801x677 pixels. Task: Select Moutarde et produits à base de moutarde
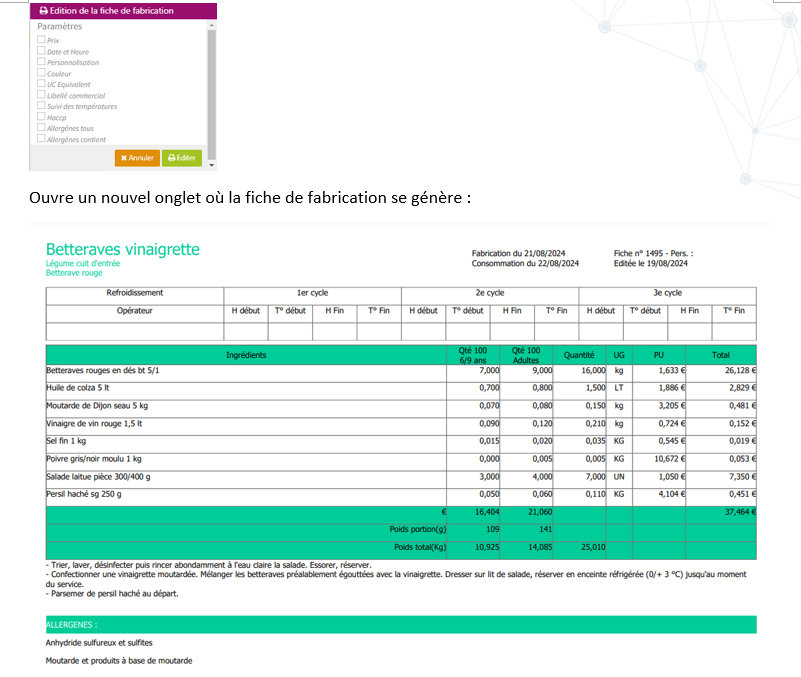pos(119,661)
